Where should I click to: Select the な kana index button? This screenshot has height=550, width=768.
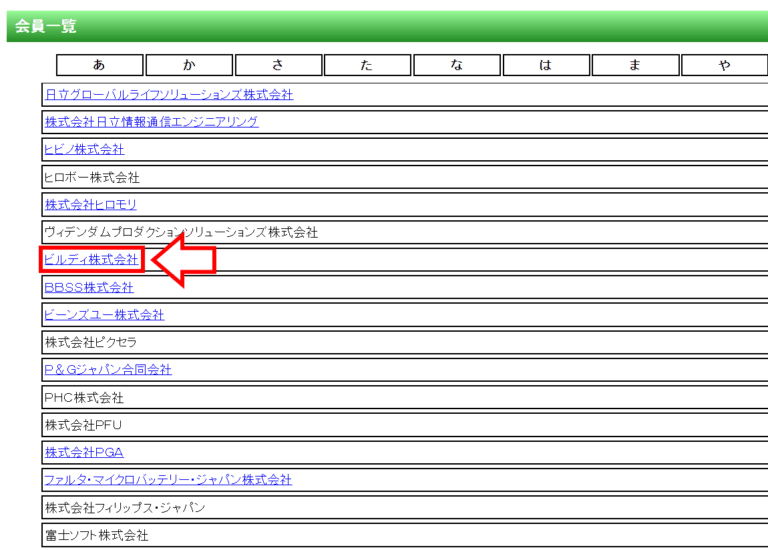(x=457, y=65)
